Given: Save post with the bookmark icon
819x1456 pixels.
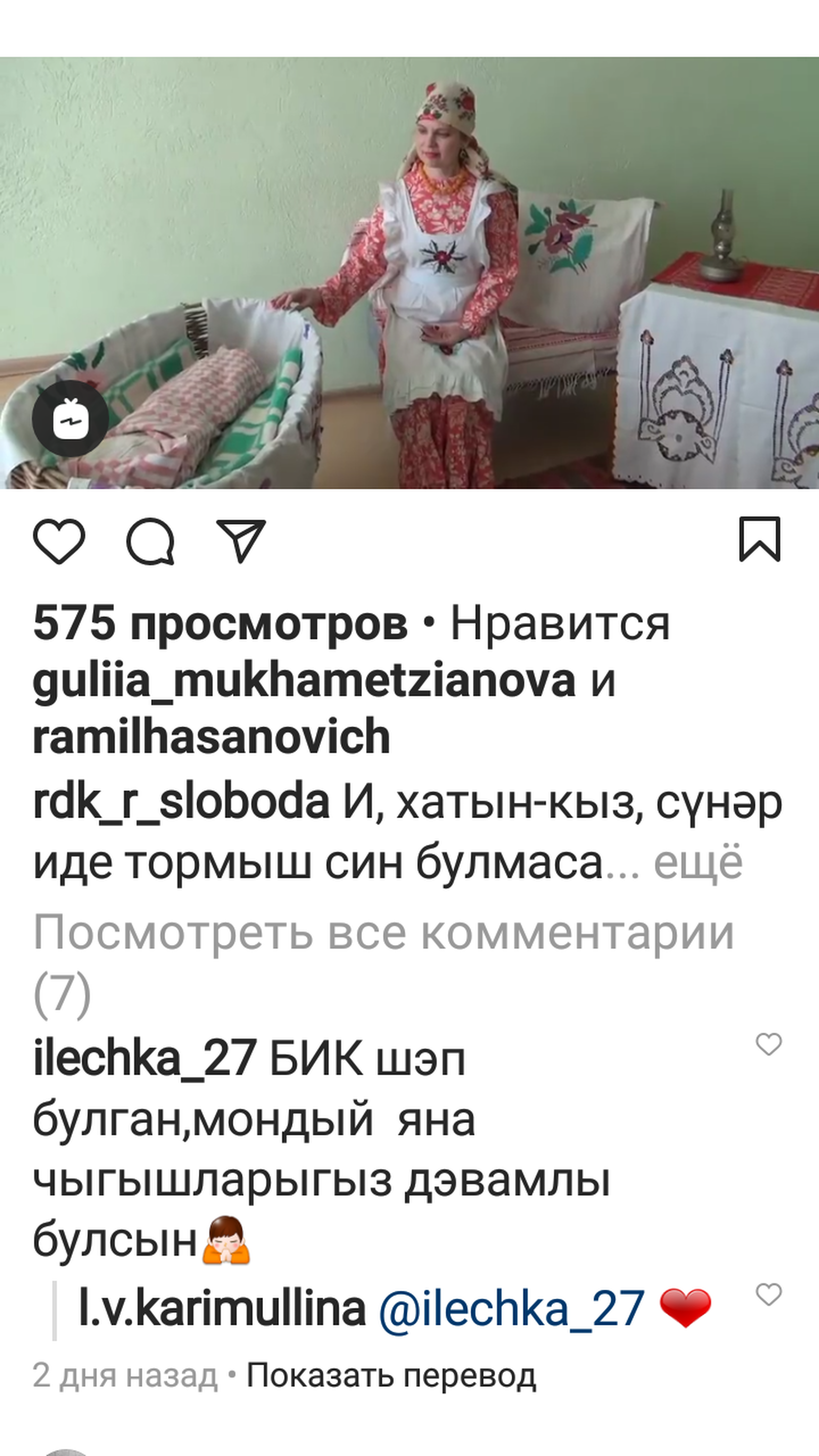Looking at the screenshot, I should 760,539.
